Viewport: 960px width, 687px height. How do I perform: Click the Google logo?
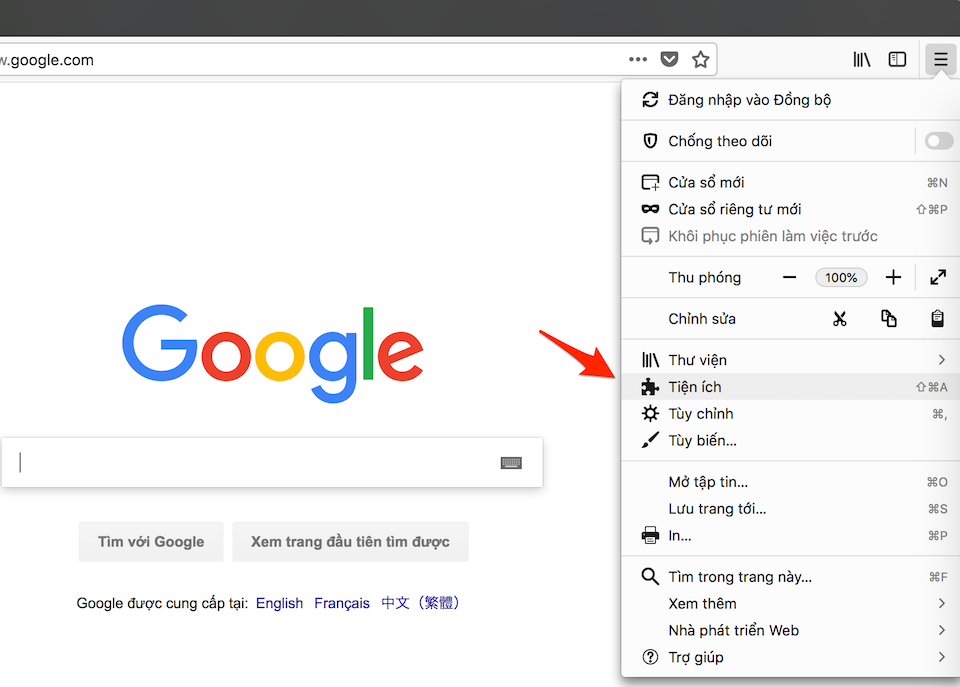click(x=272, y=353)
